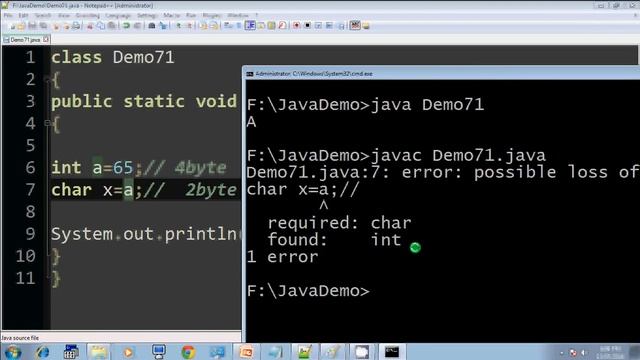The width and height of the screenshot is (640, 360).
Task: Toggle the Function List panel icon
Action: [282, 26]
